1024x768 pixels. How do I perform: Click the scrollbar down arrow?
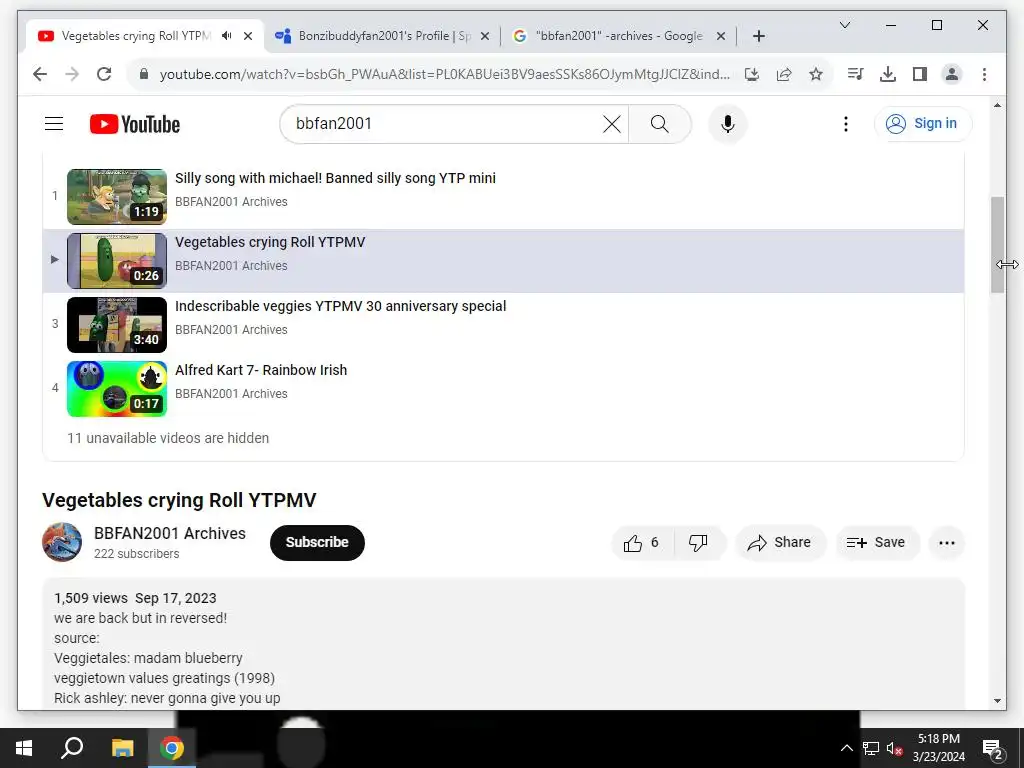[997, 701]
